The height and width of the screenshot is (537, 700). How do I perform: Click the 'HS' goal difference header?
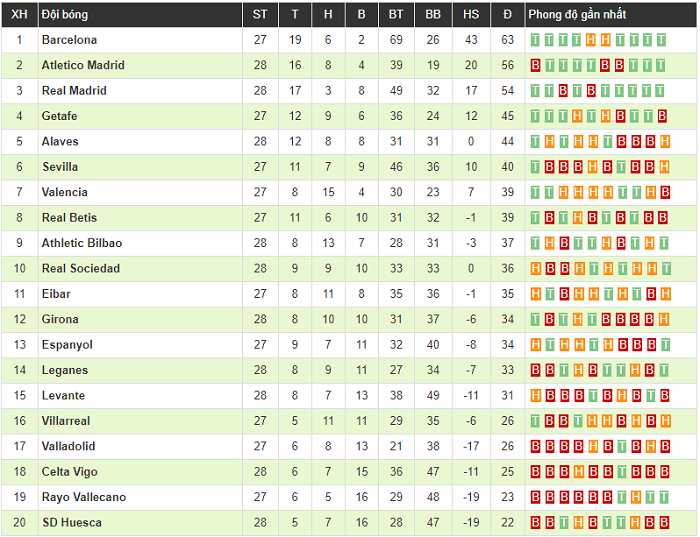point(471,14)
